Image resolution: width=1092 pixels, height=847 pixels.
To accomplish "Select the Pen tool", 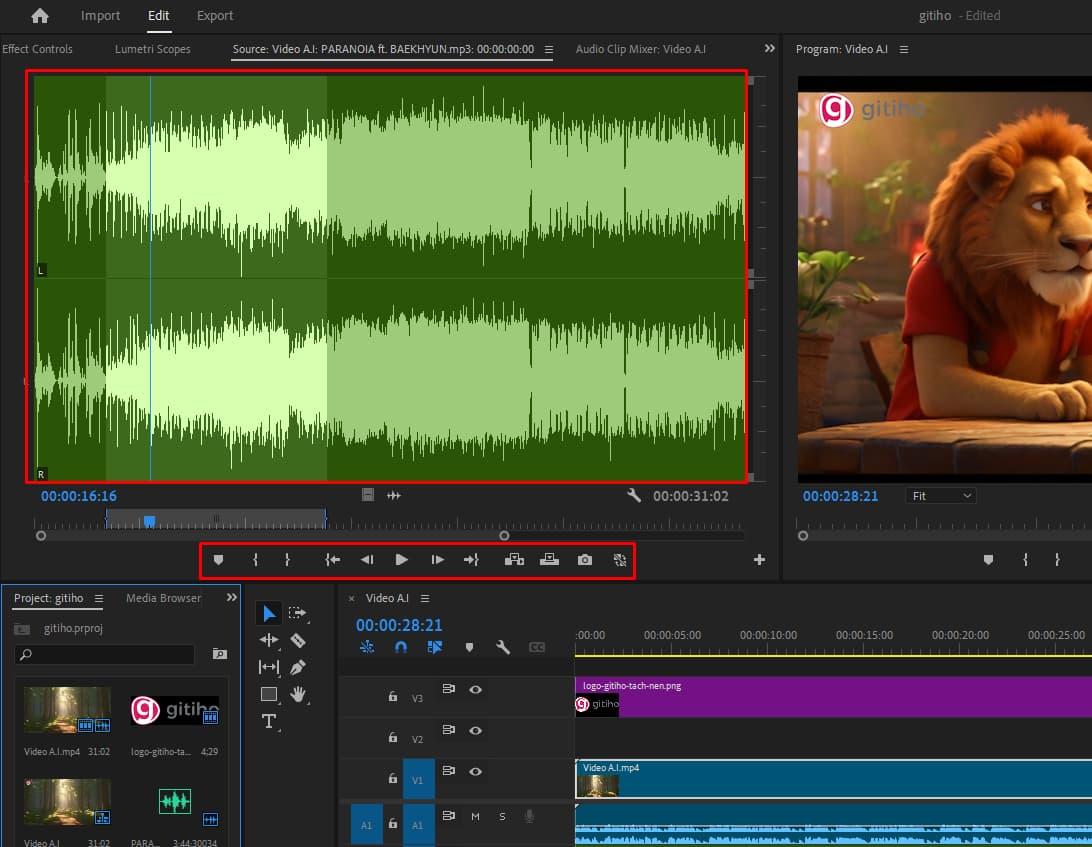I will point(297,667).
